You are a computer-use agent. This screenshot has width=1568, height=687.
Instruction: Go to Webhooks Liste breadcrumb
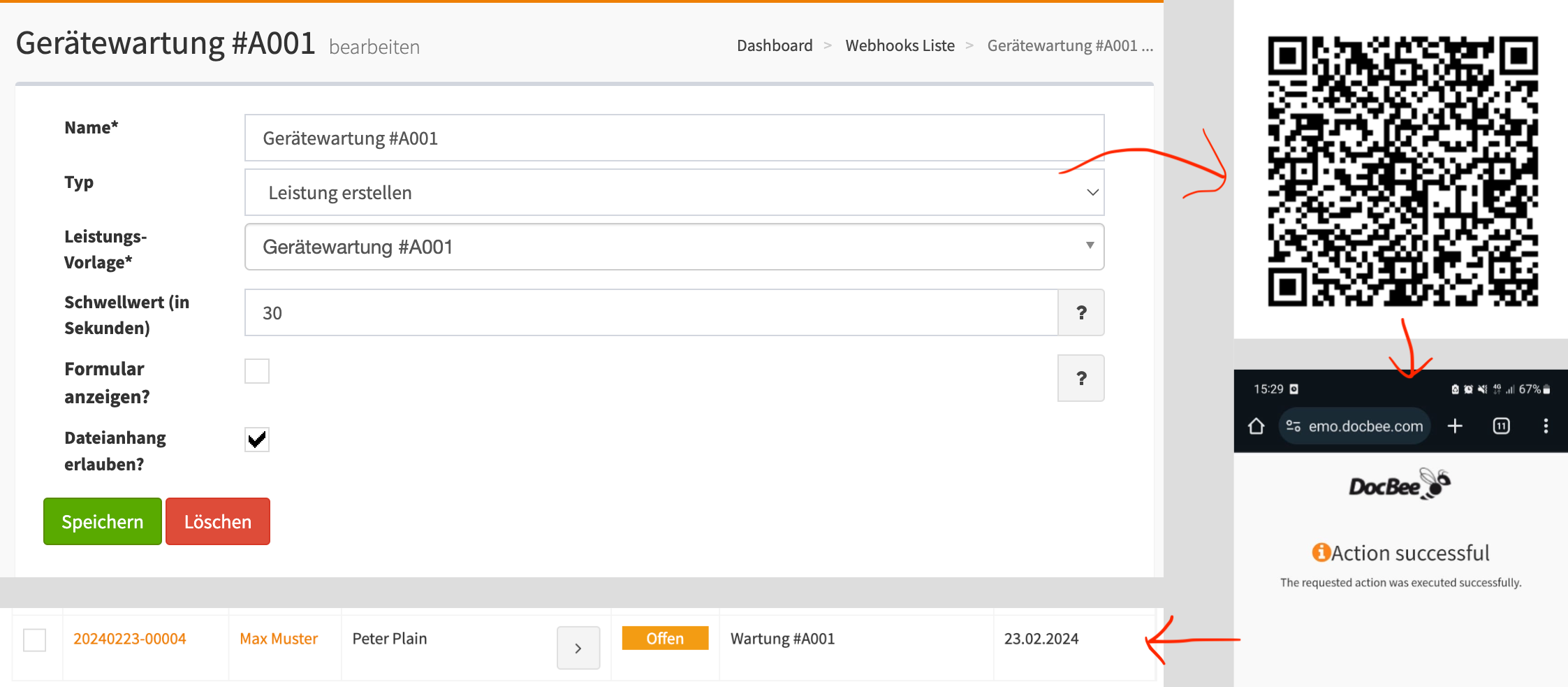pyautogui.click(x=900, y=45)
